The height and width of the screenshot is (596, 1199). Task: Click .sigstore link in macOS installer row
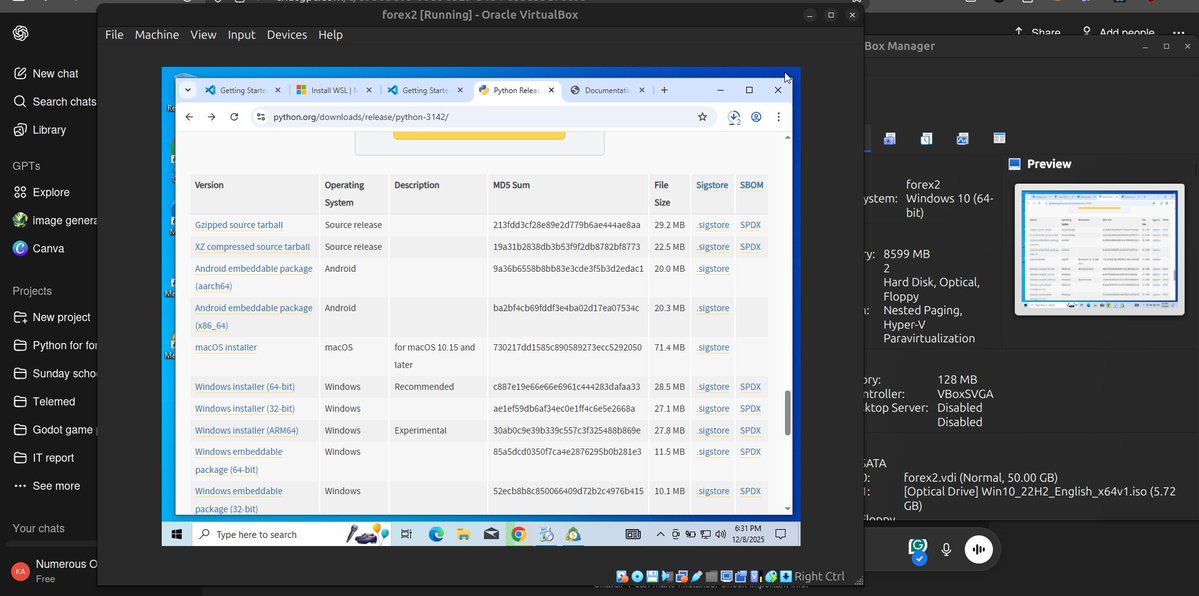713,347
